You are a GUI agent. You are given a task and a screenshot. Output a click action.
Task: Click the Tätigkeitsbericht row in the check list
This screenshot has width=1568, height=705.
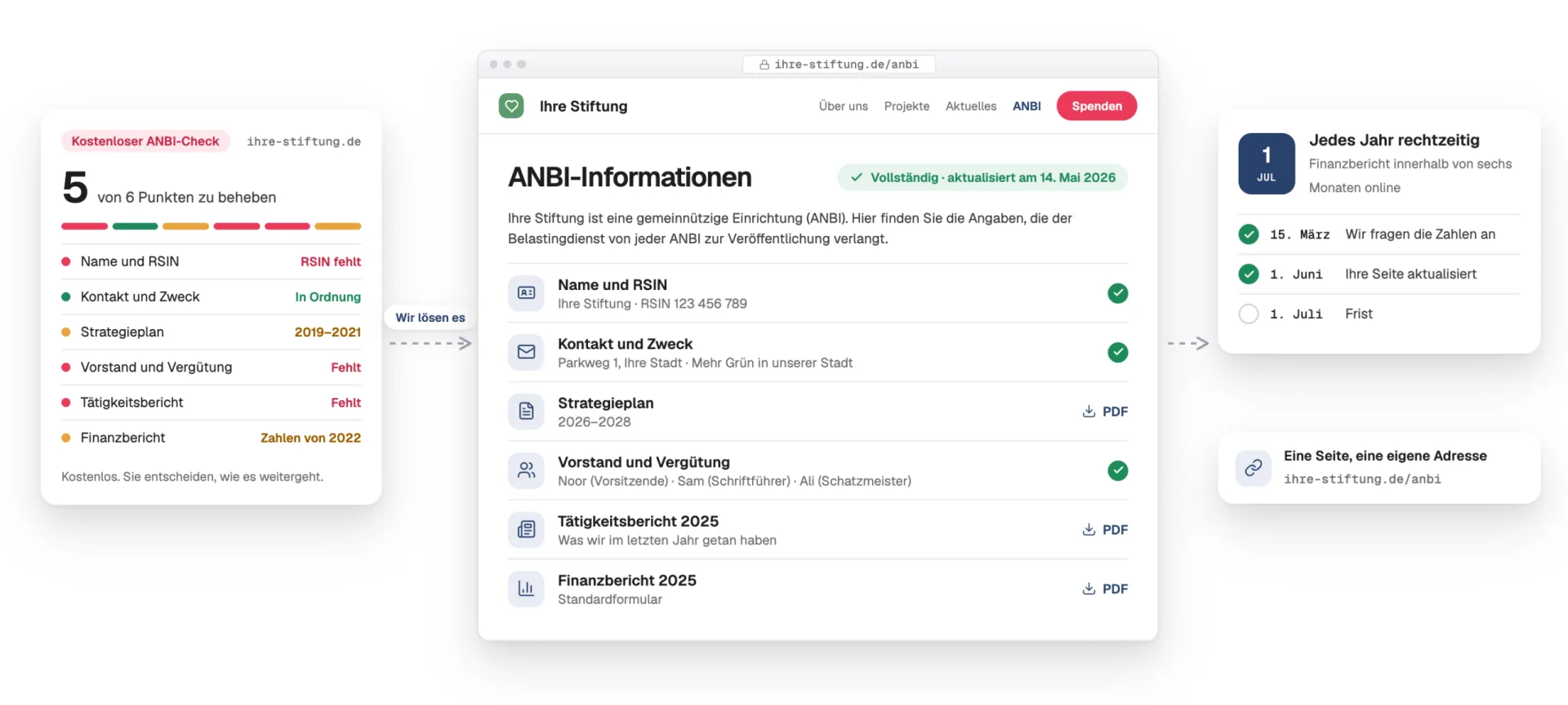point(212,403)
